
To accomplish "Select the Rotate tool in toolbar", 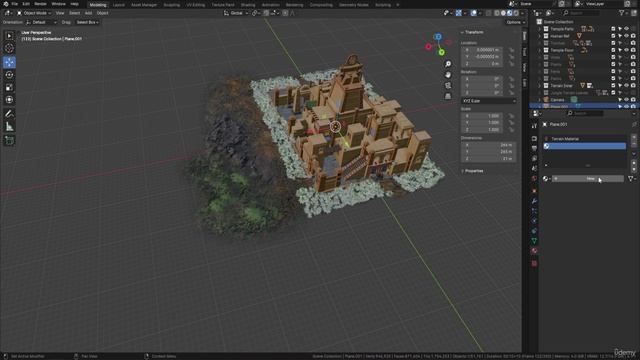I will 9,75.
